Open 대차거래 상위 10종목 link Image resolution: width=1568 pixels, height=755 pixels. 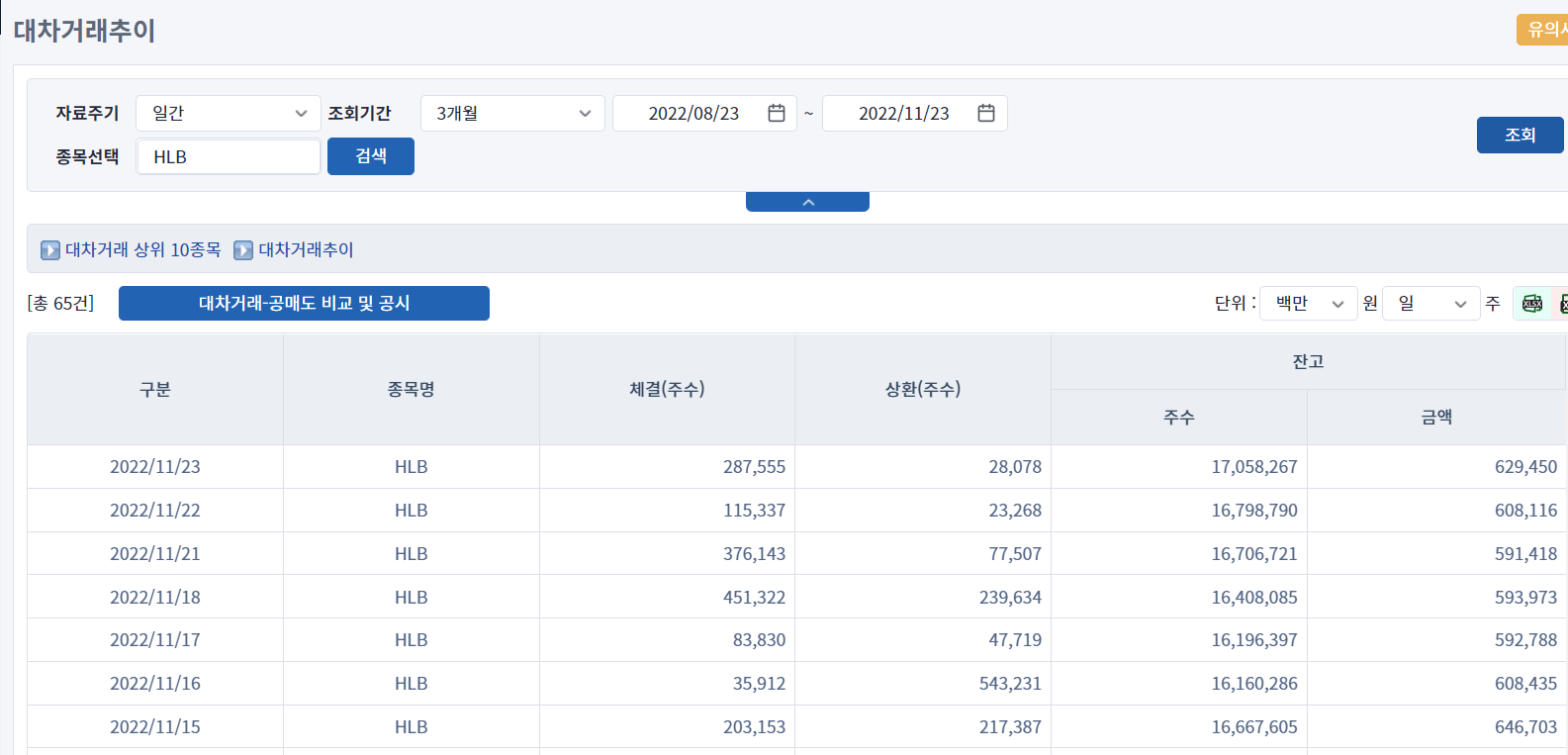pos(143,250)
